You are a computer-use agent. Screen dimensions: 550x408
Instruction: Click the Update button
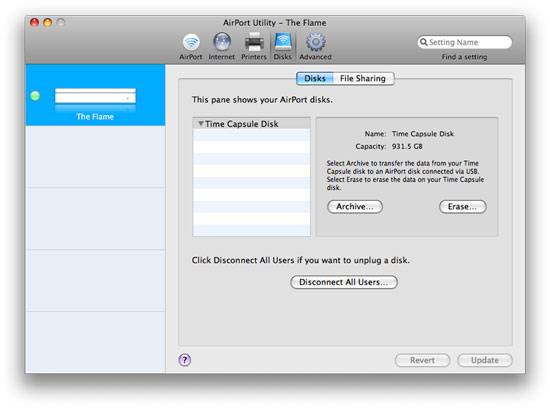coord(485,360)
